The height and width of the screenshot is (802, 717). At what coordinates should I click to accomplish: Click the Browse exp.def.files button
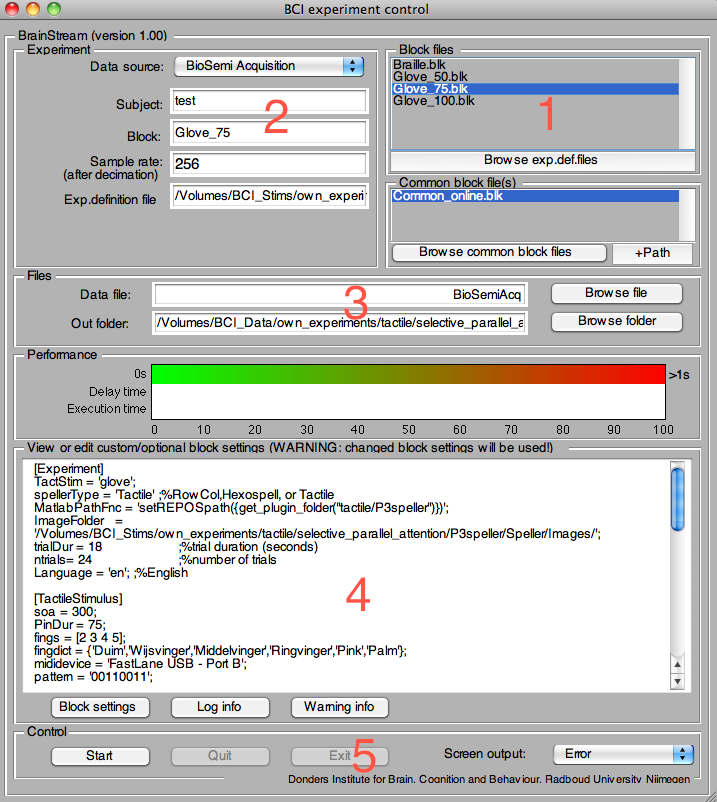541,159
